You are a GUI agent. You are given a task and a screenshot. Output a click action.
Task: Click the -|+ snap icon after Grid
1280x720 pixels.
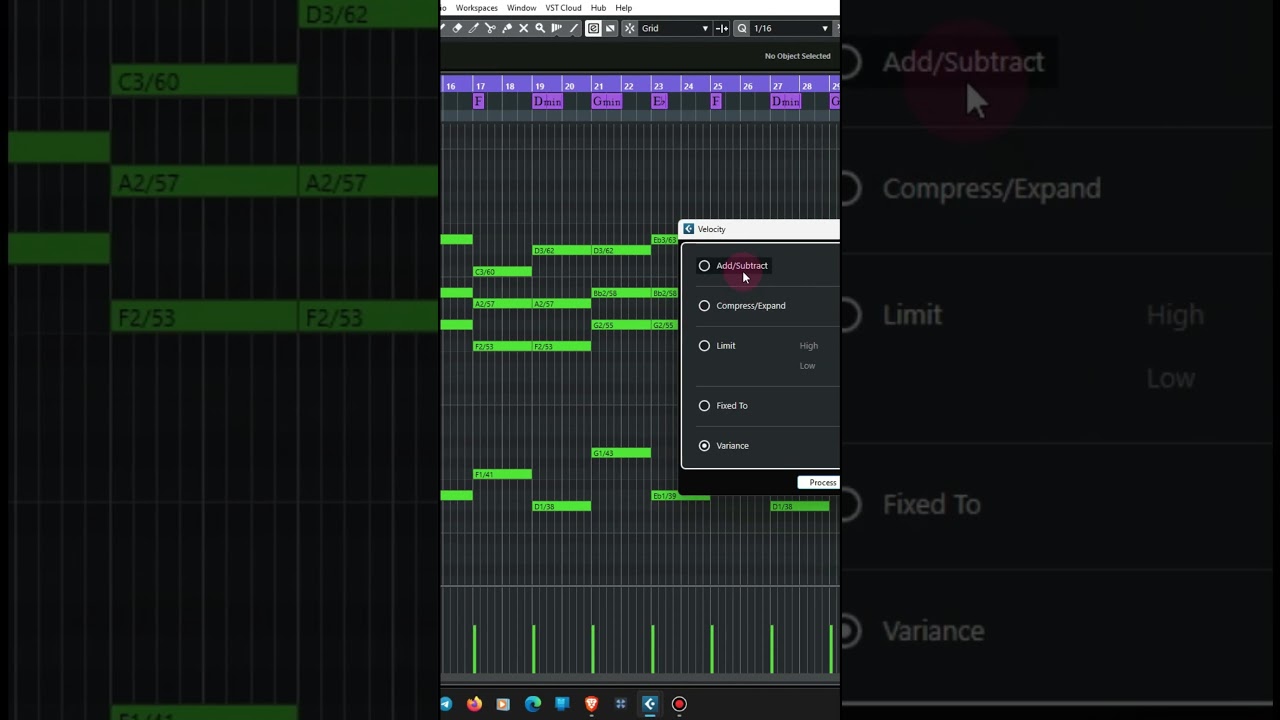click(721, 28)
